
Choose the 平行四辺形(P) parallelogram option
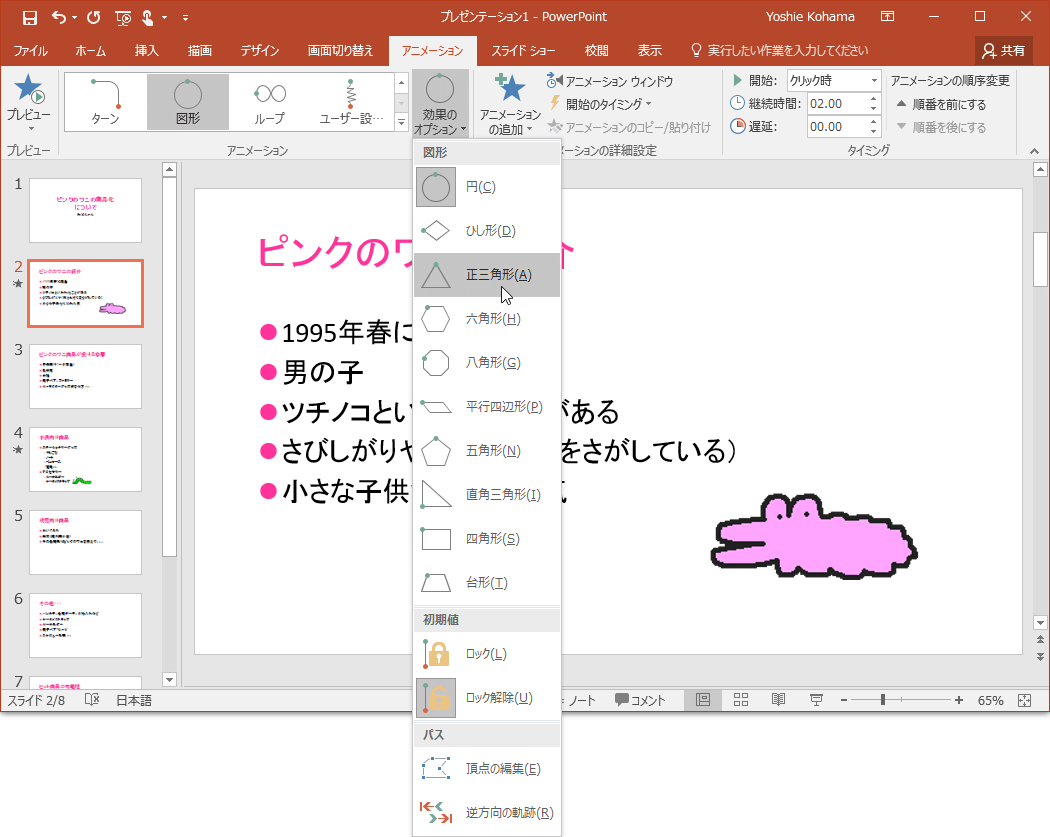[487, 406]
